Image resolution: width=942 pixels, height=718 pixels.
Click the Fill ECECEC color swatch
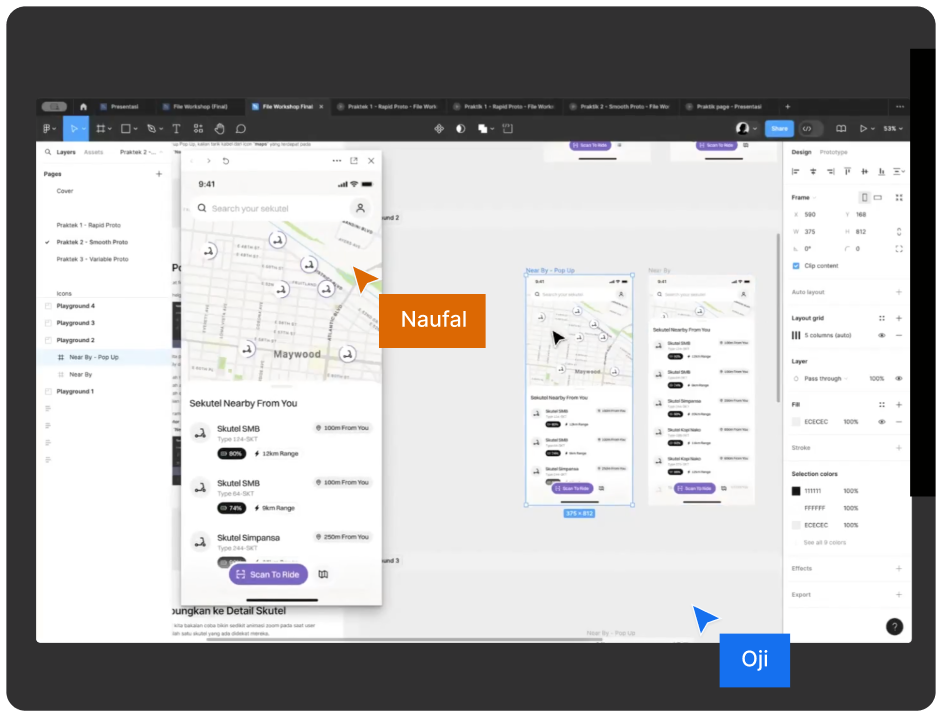point(796,422)
